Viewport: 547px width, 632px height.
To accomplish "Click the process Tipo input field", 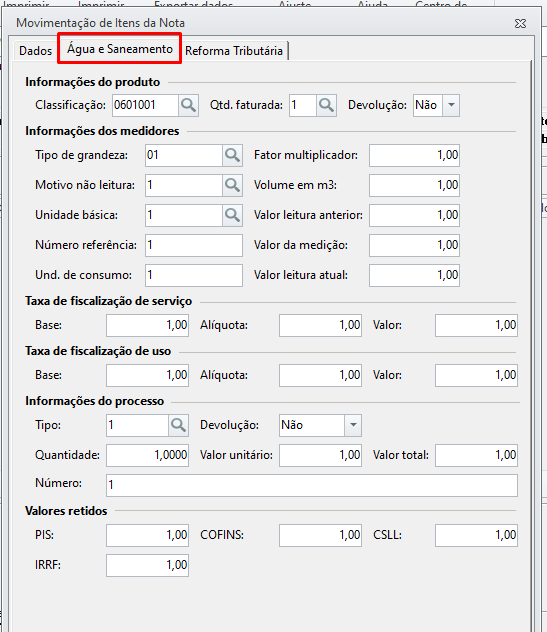I will coord(137,425).
